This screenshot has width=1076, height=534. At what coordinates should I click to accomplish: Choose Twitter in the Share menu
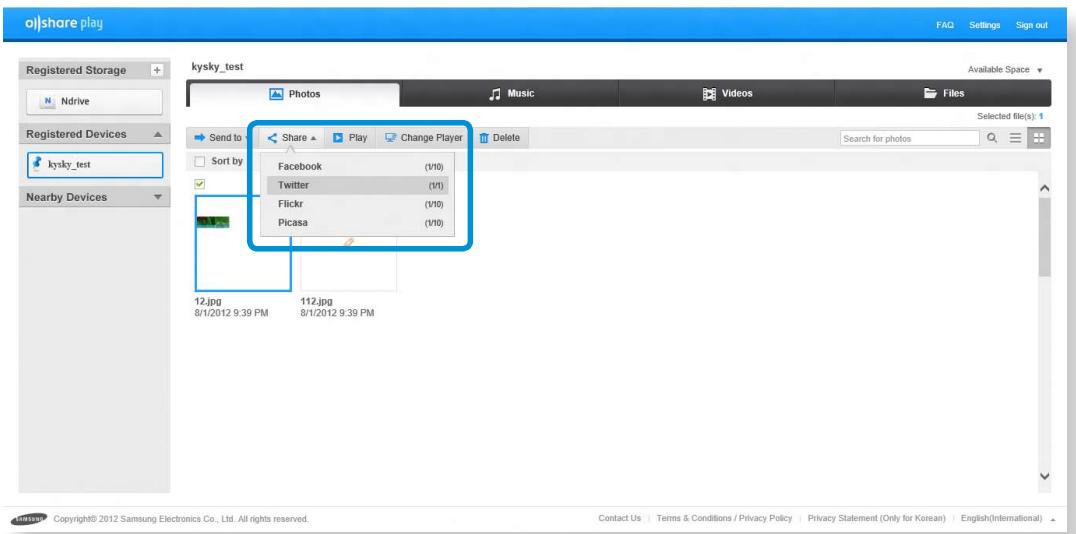click(x=358, y=185)
